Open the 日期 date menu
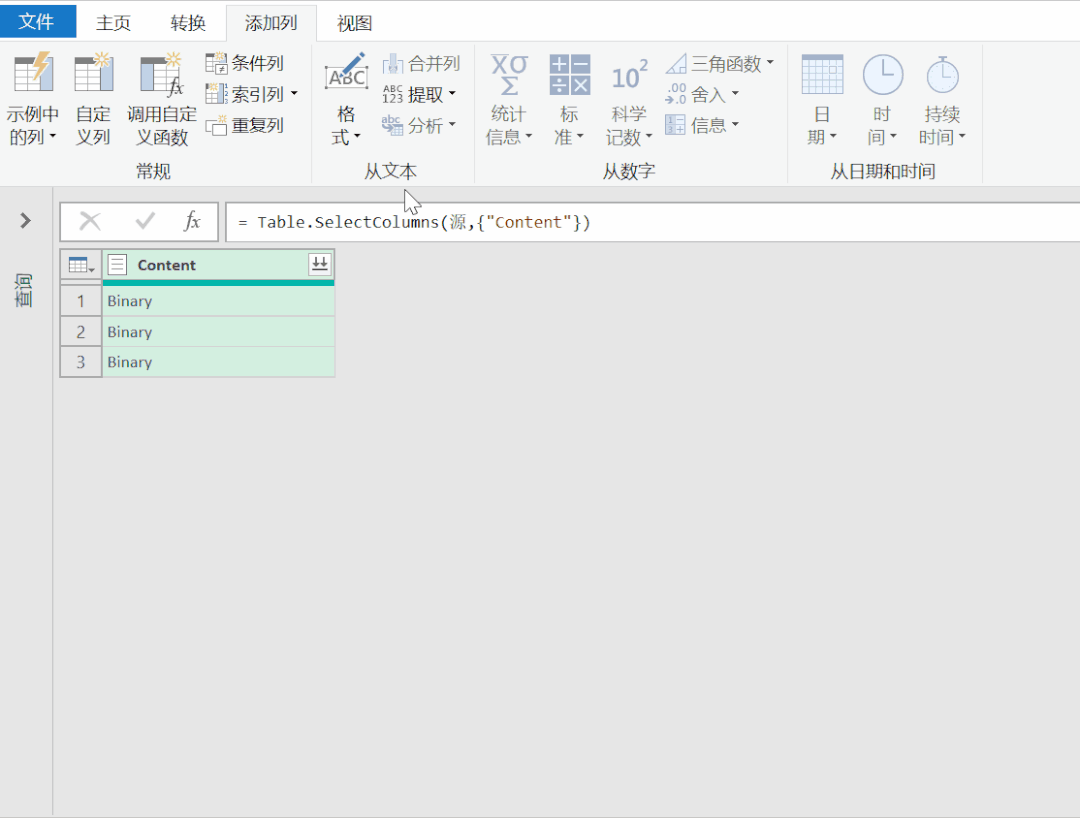 click(822, 98)
